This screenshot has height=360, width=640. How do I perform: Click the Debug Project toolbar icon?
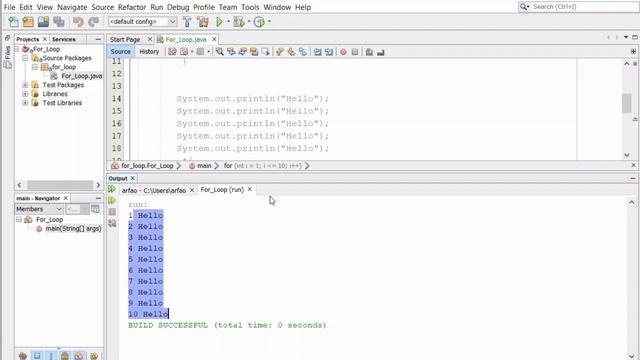(239, 22)
